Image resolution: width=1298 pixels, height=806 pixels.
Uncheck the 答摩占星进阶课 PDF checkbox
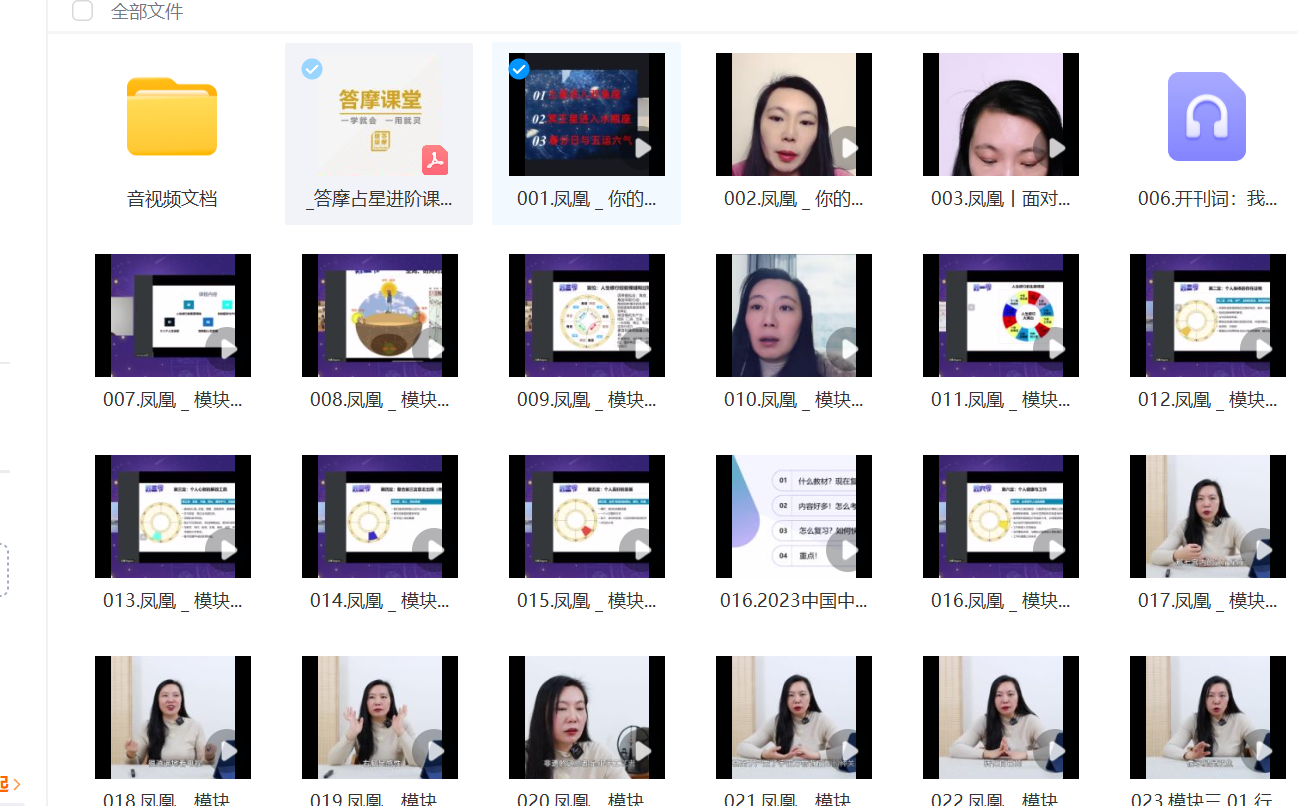coord(312,69)
